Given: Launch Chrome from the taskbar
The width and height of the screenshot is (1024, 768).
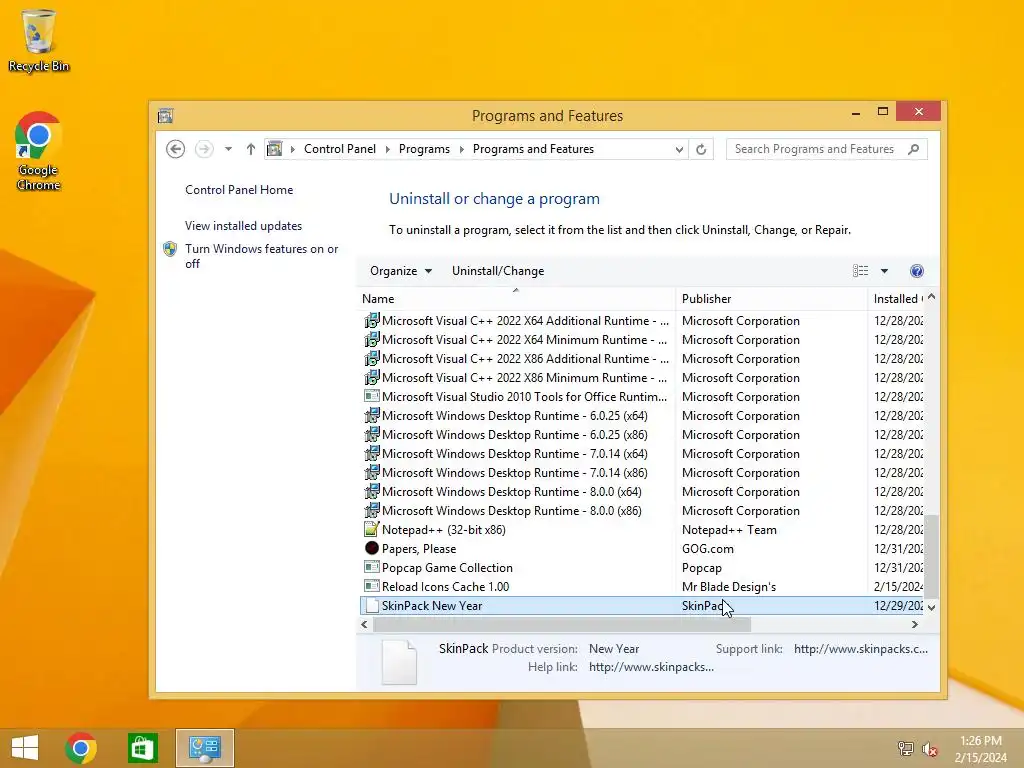Looking at the screenshot, I should pyautogui.click(x=81, y=748).
